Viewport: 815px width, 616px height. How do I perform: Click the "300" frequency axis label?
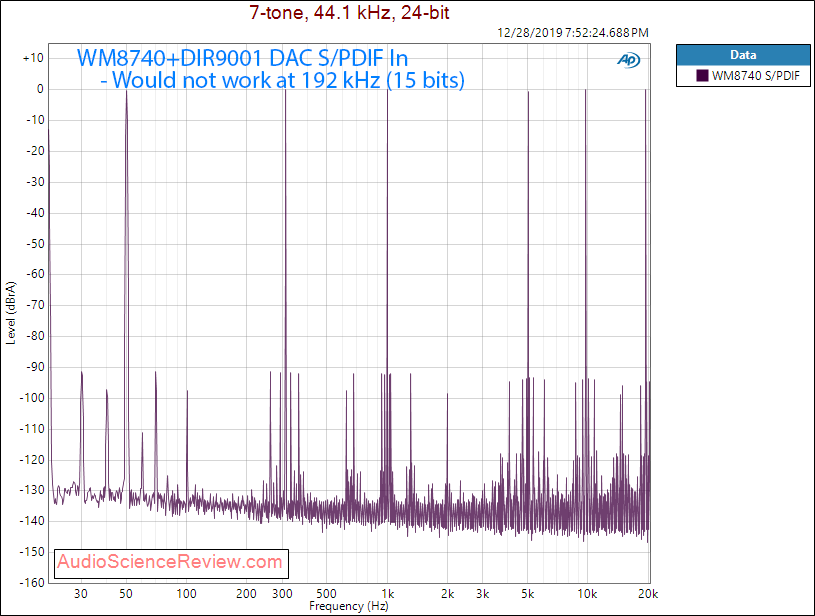click(x=282, y=594)
